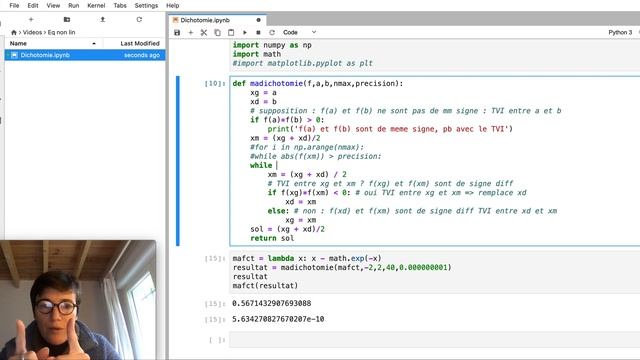The height and width of the screenshot is (360, 640).
Task: Sort files by Name column
Action: [x=53, y=43]
